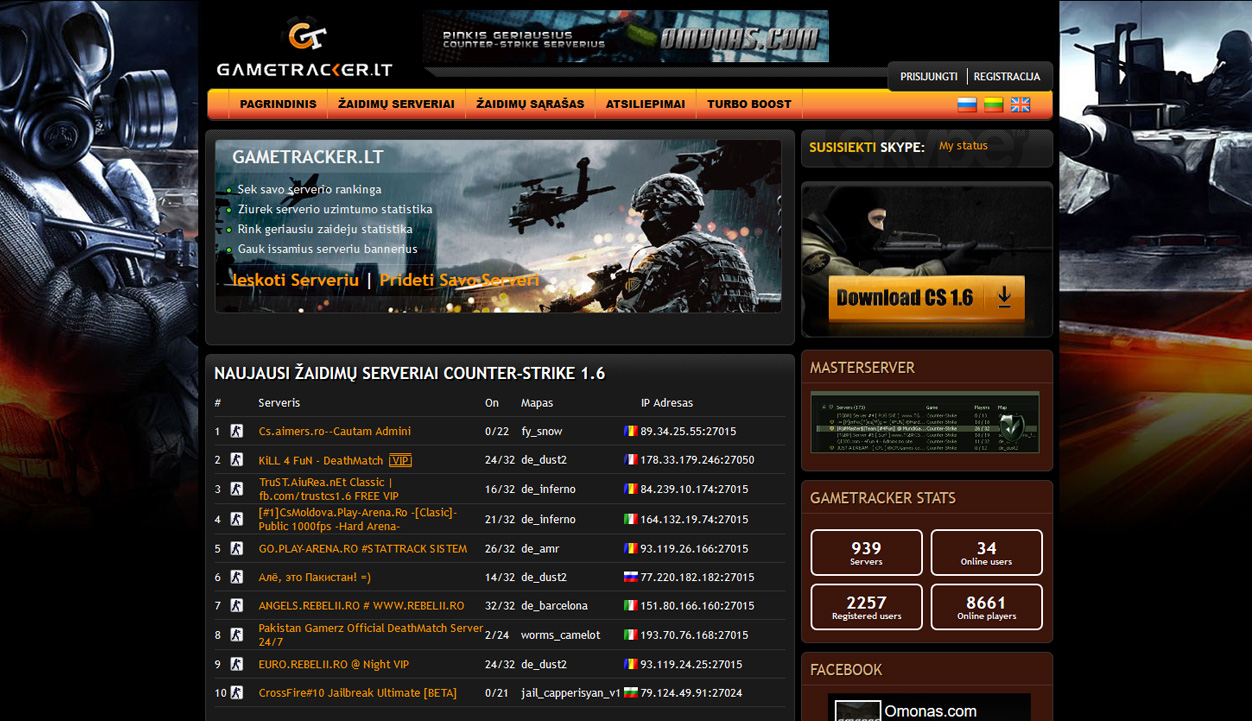Open ŽAIDIMŲ SĄRAŠAS menu
1252x721 pixels.
[530, 104]
